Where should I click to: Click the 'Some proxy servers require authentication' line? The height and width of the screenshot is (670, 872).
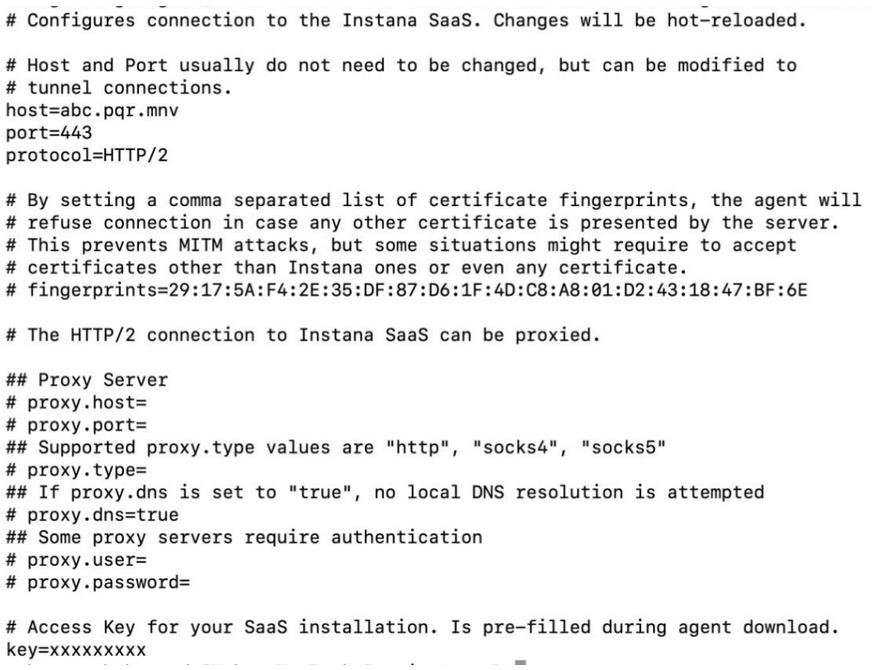tap(244, 538)
